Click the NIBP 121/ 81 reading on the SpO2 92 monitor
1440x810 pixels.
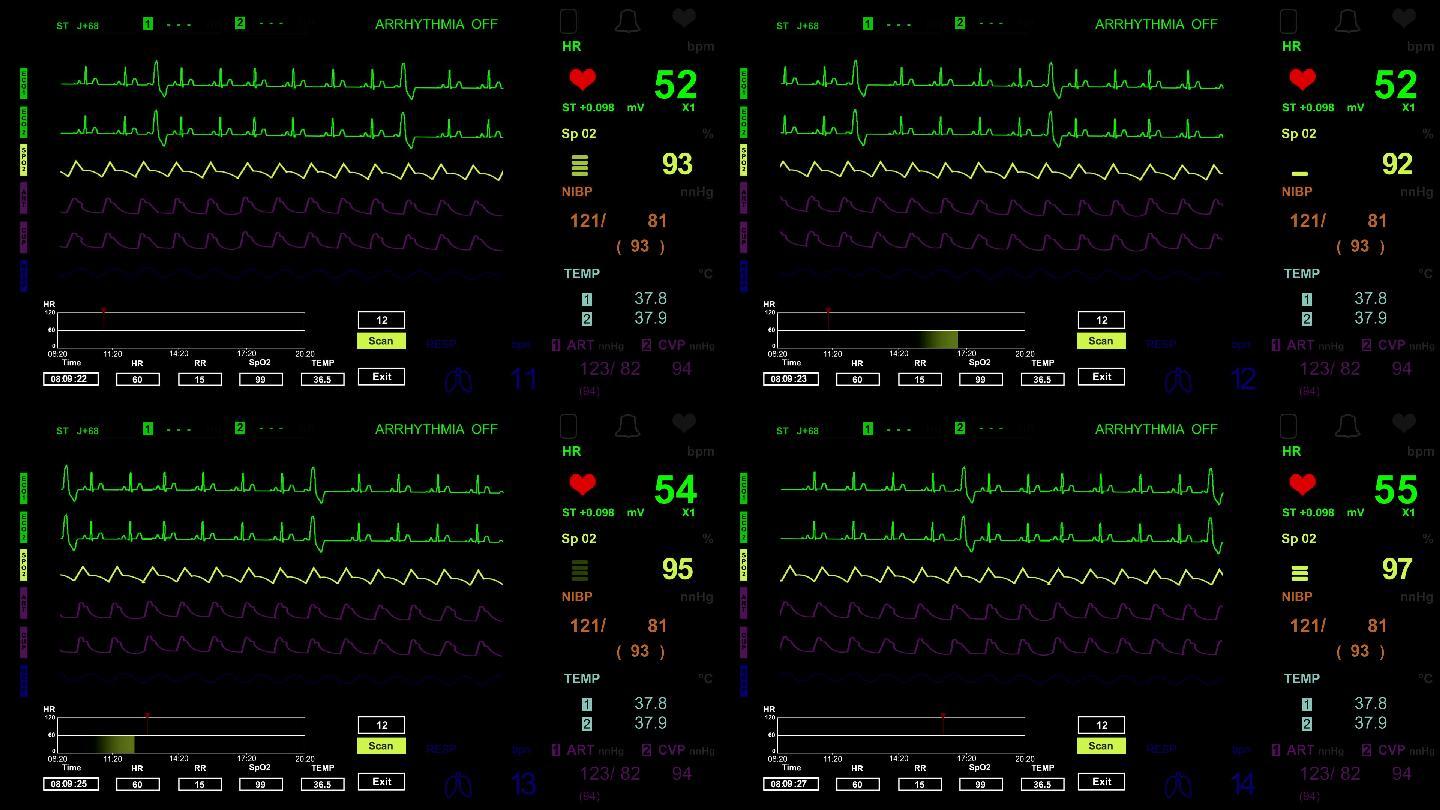point(1340,221)
